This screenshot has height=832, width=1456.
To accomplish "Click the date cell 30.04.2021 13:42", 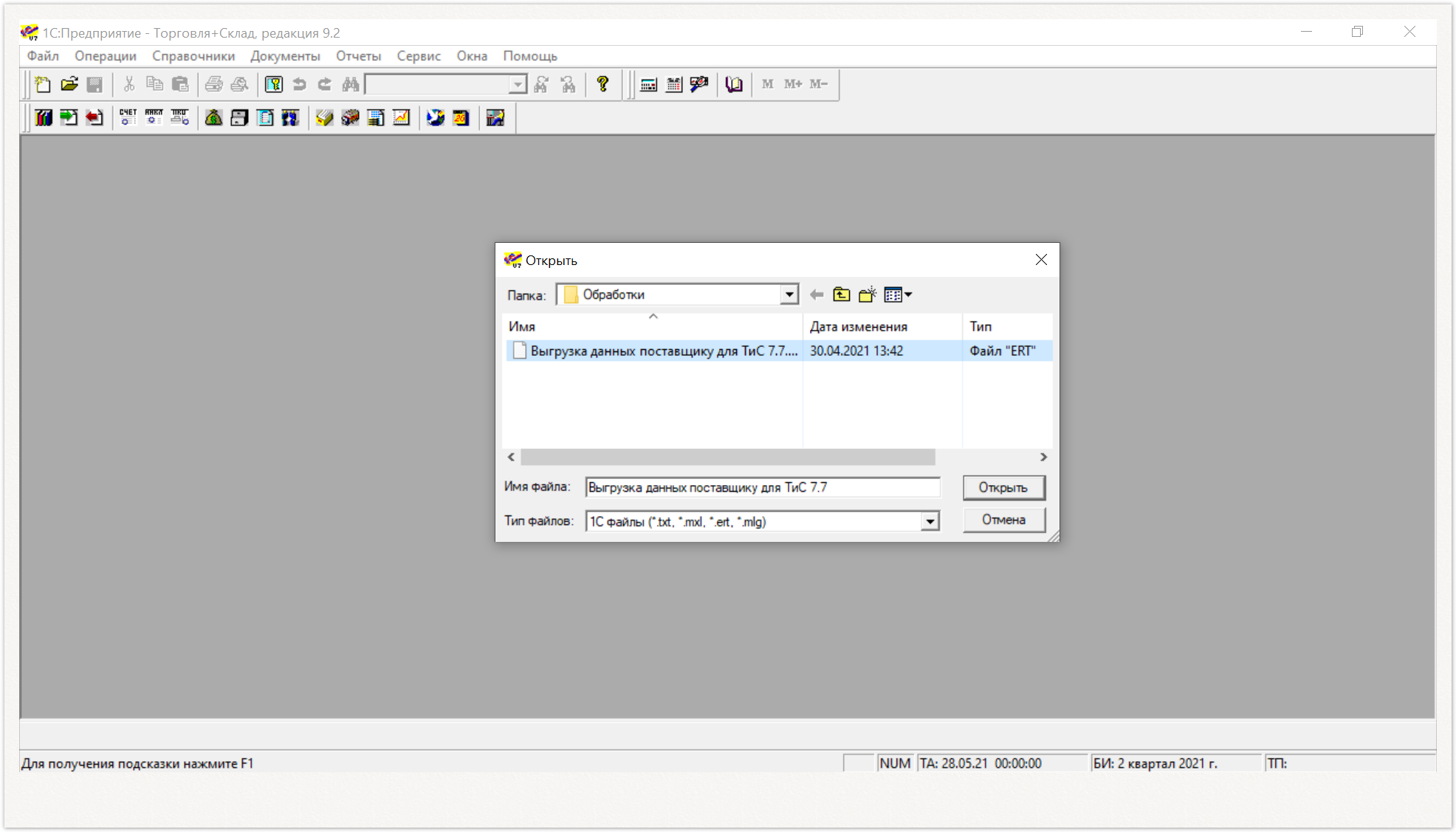I will click(856, 351).
